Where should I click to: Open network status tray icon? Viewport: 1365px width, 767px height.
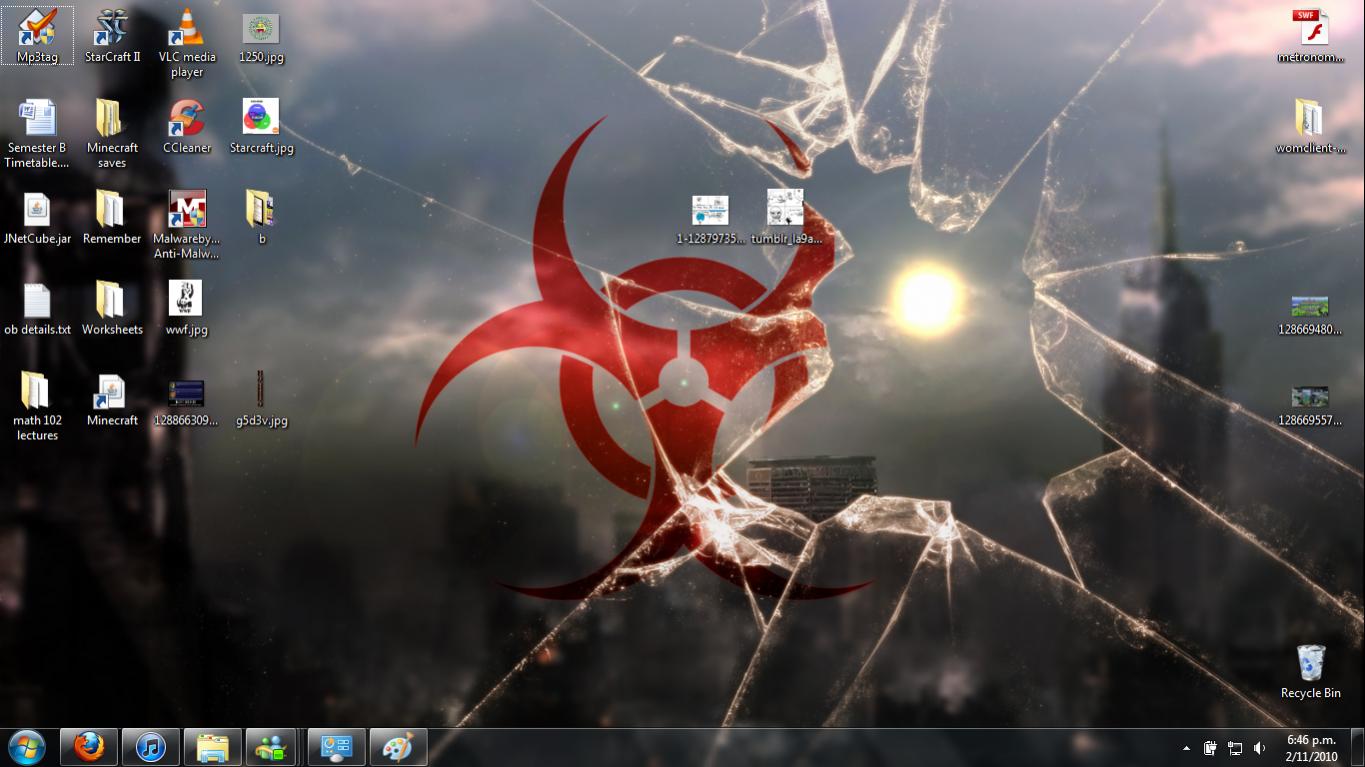(x=1235, y=748)
